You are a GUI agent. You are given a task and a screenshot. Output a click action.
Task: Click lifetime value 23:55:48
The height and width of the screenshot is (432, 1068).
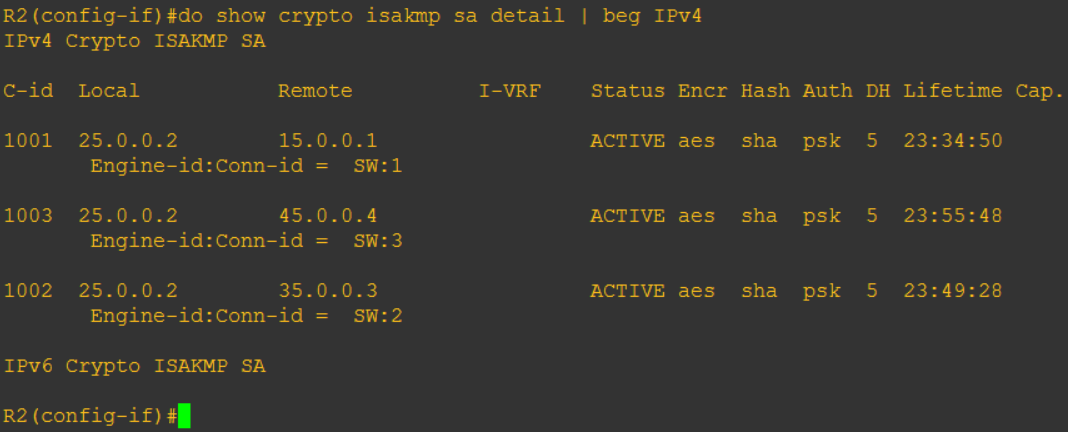pyautogui.click(x=952, y=216)
